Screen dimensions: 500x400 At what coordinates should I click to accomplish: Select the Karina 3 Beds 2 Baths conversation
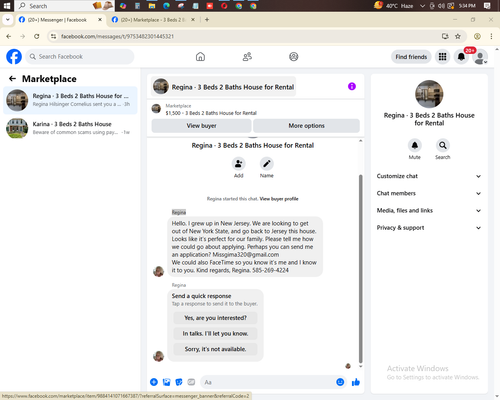point(70,128)
